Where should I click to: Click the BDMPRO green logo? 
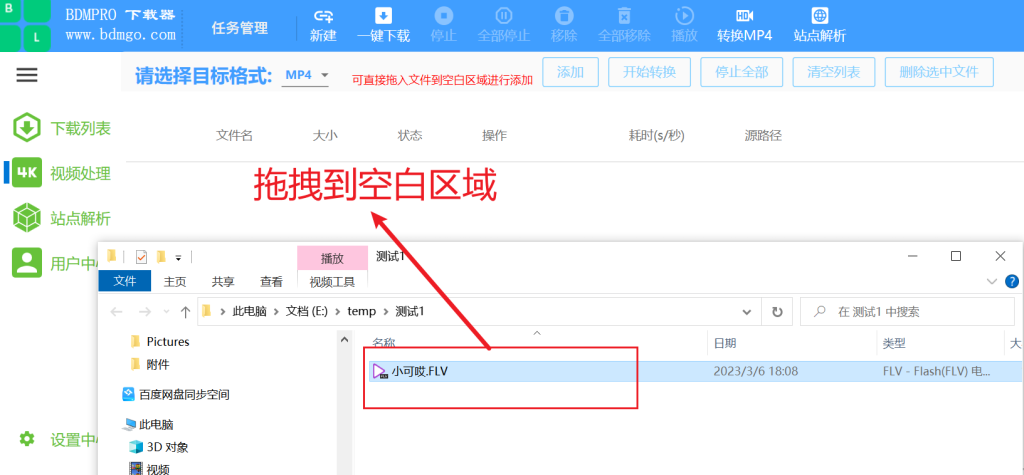click(25, 25)
